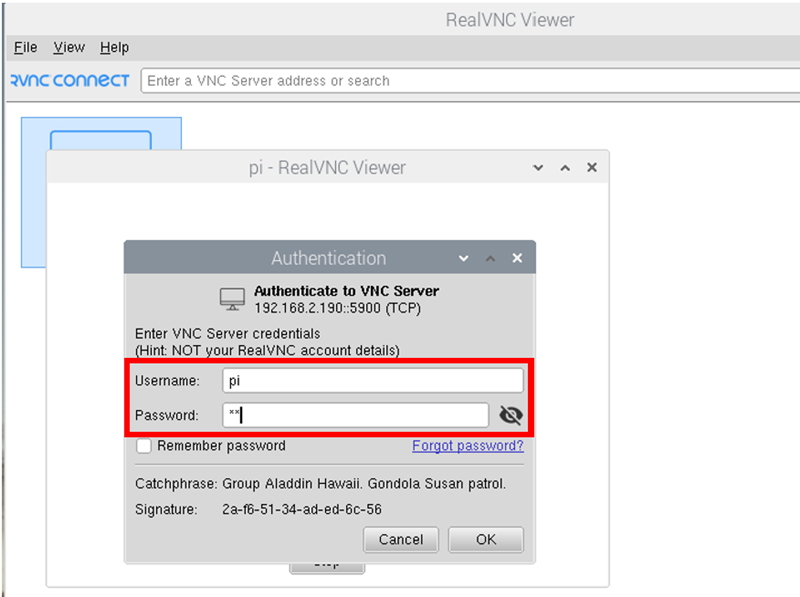Close the pi - RealVNC Viewer window
This screenshot has width=800, height=597.
coord(592,167)
